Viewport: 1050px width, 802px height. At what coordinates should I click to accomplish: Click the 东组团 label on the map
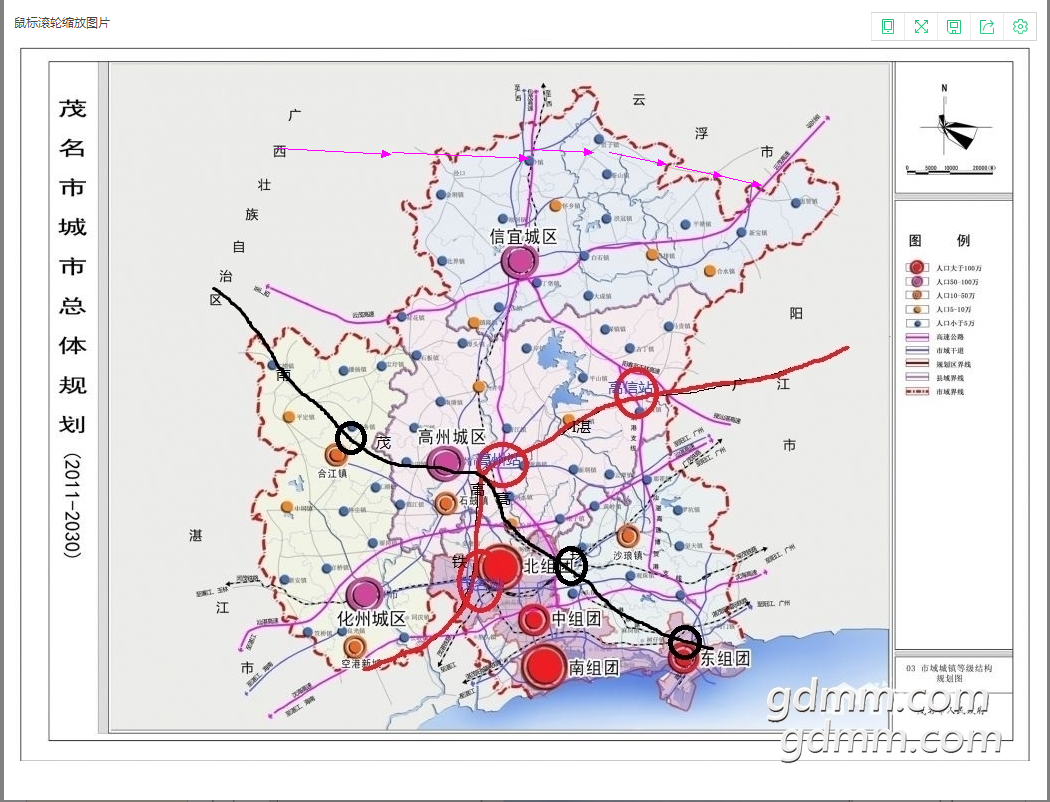click(x=725, y=658)
